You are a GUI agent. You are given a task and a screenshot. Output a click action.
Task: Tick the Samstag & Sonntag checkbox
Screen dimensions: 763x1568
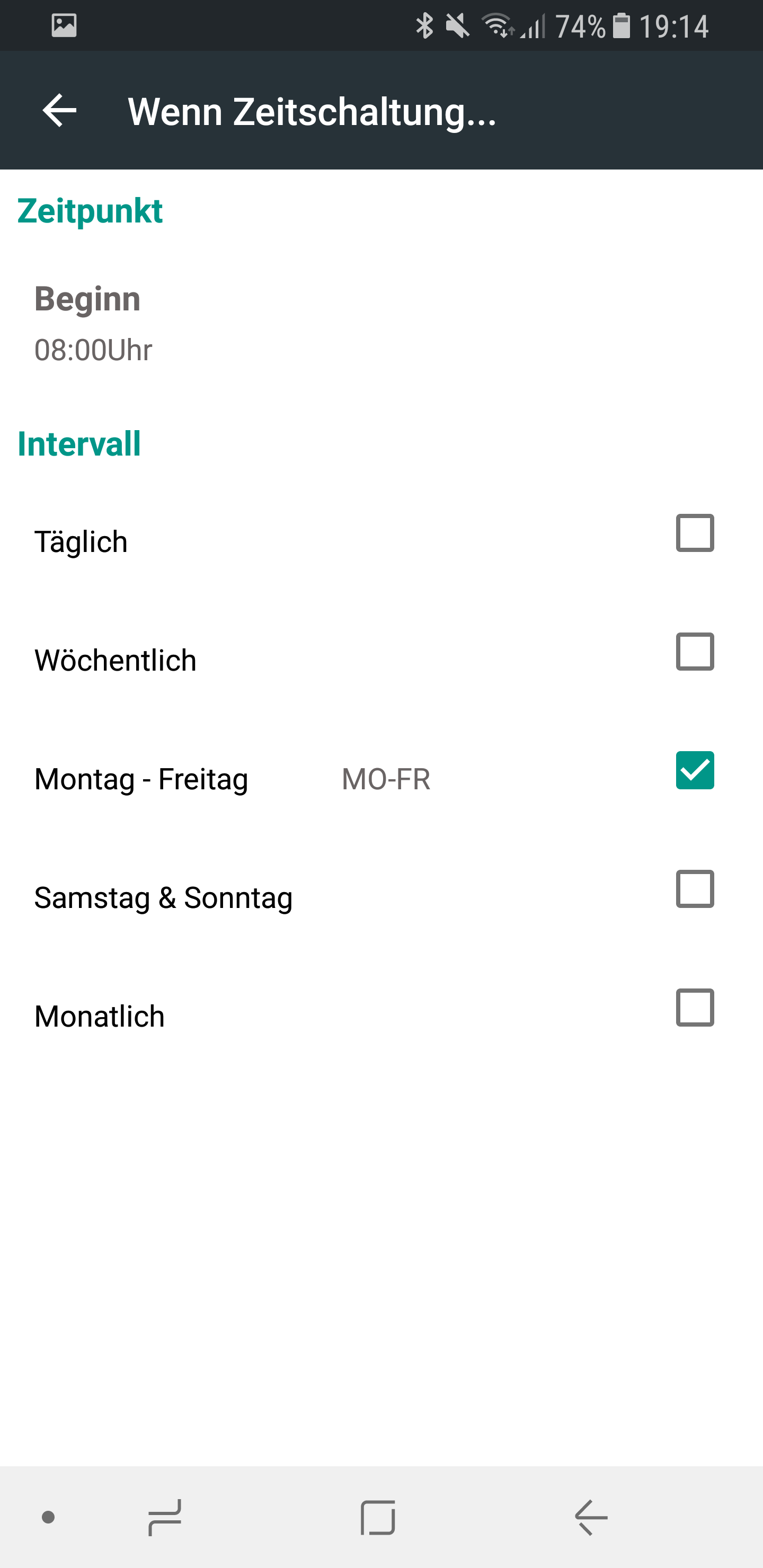(x=695, y=889)
